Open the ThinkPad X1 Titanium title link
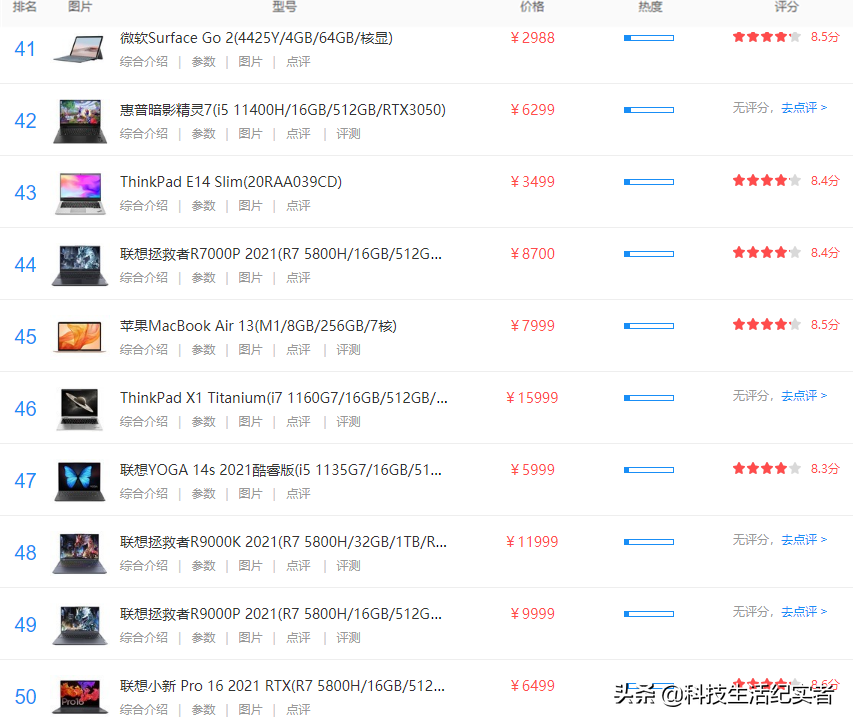The image size is (853, 724). pyautogui.click(x=284, y=398)
